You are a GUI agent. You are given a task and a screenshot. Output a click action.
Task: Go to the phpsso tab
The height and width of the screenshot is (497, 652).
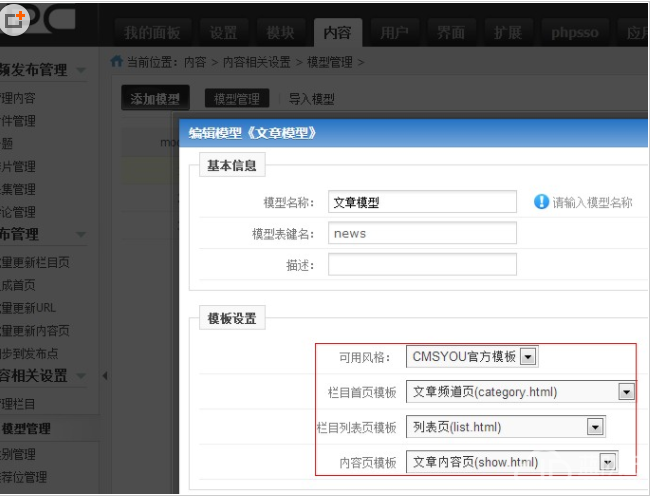(575, 32)
